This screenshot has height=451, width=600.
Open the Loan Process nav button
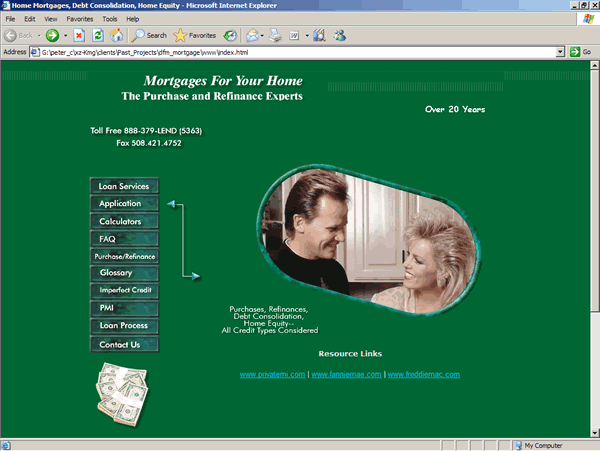click(124, 326)
